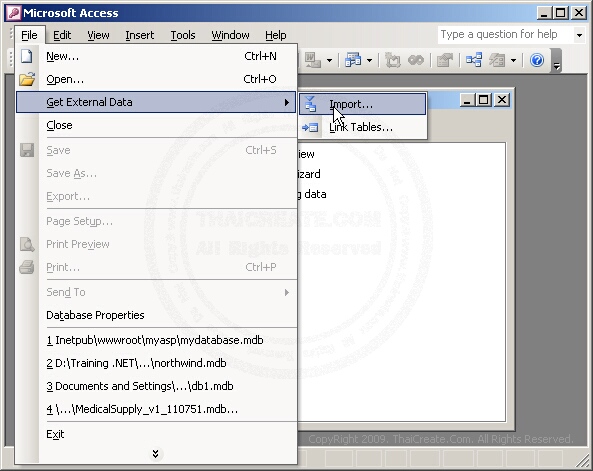
Task: Click the Import icon in the submenu
Action: [x=310, y=104]
